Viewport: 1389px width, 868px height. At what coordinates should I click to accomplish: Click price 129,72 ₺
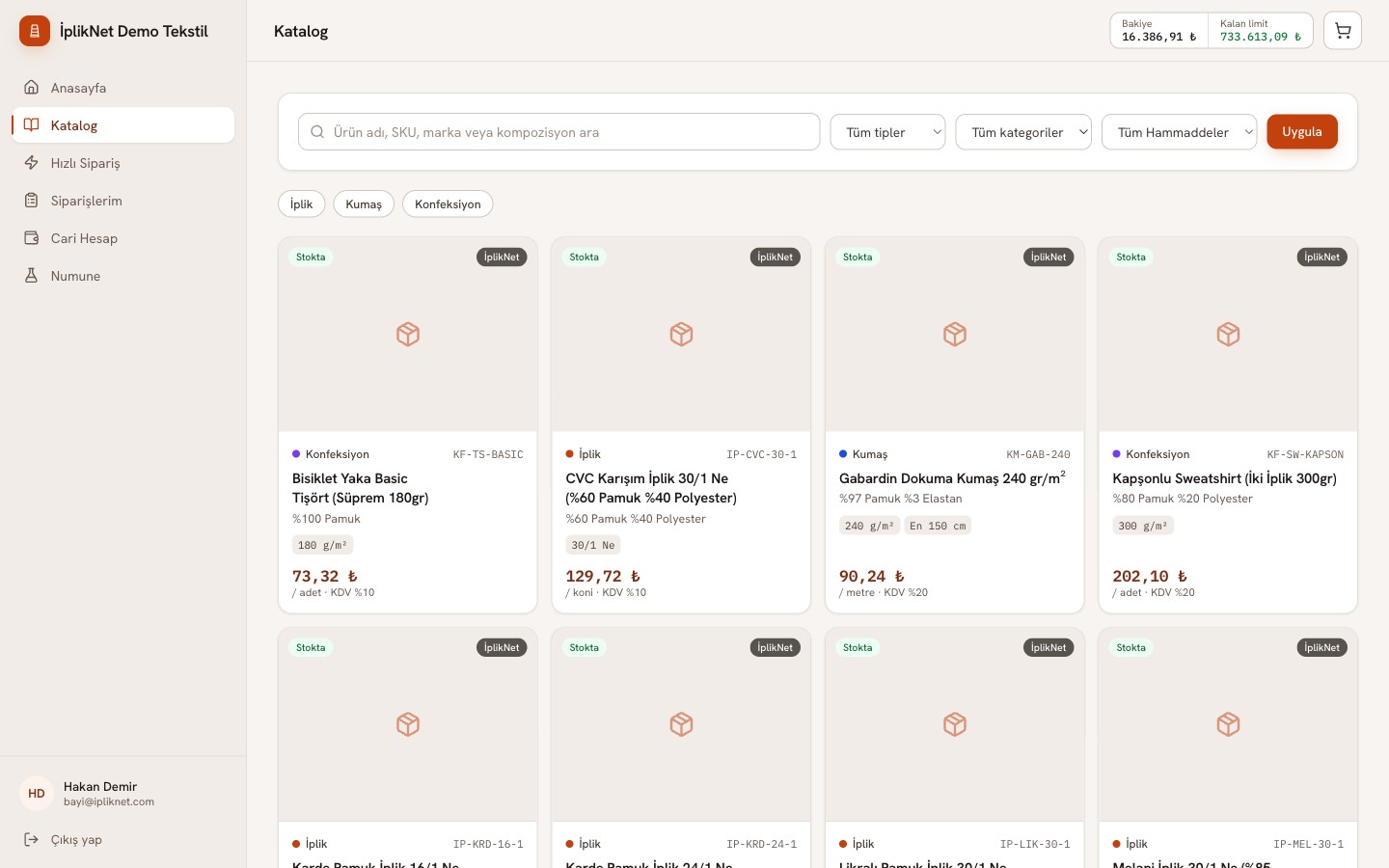click(x=603, y=576)
